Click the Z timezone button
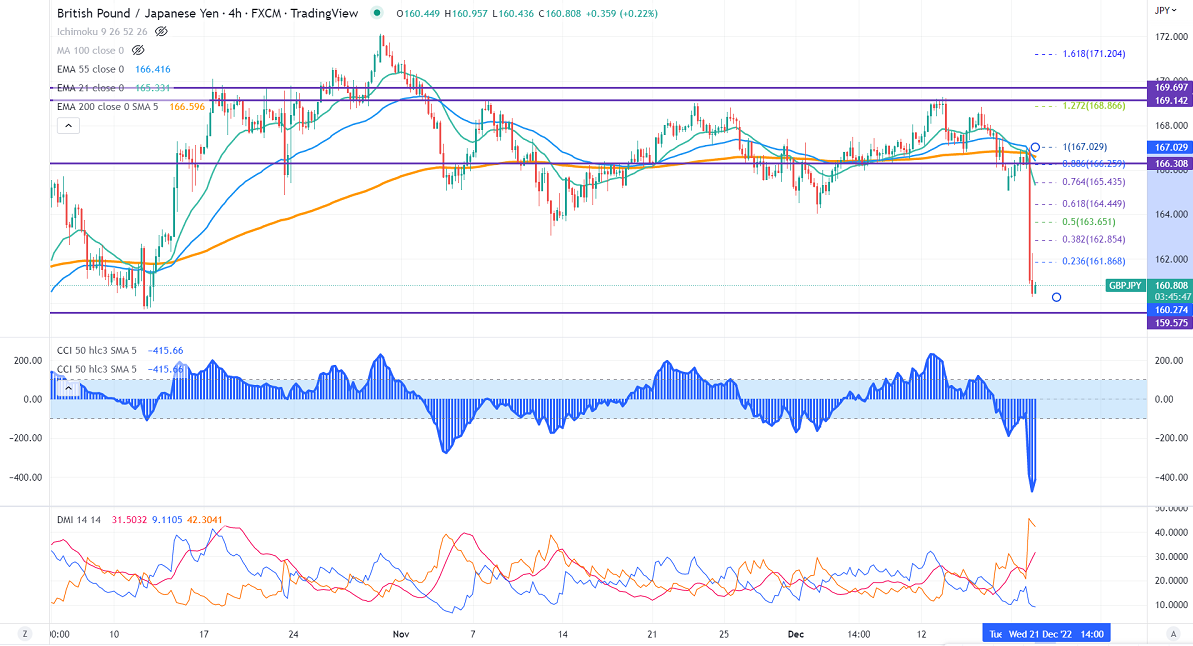1193x646 pixels. tap(25, 633)
